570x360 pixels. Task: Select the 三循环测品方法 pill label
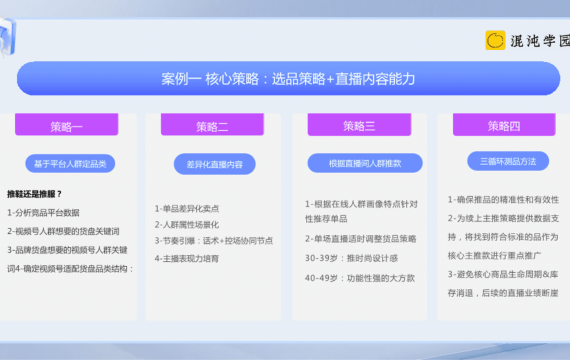[x=508, y=161]
